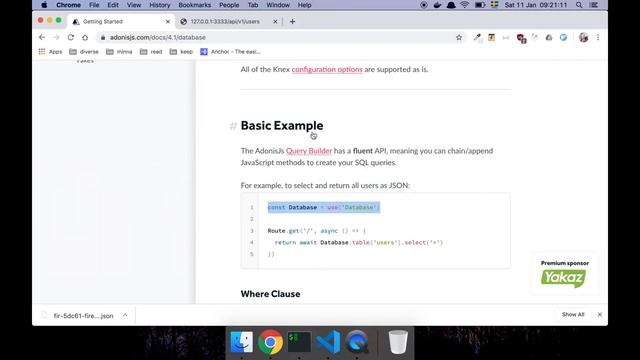Image resolution: width=640 pixels, height=360 pixels.
Task: Open the downloaded fir-5dc61 json file
Action: pyautogui.click(x=78, y=316)
